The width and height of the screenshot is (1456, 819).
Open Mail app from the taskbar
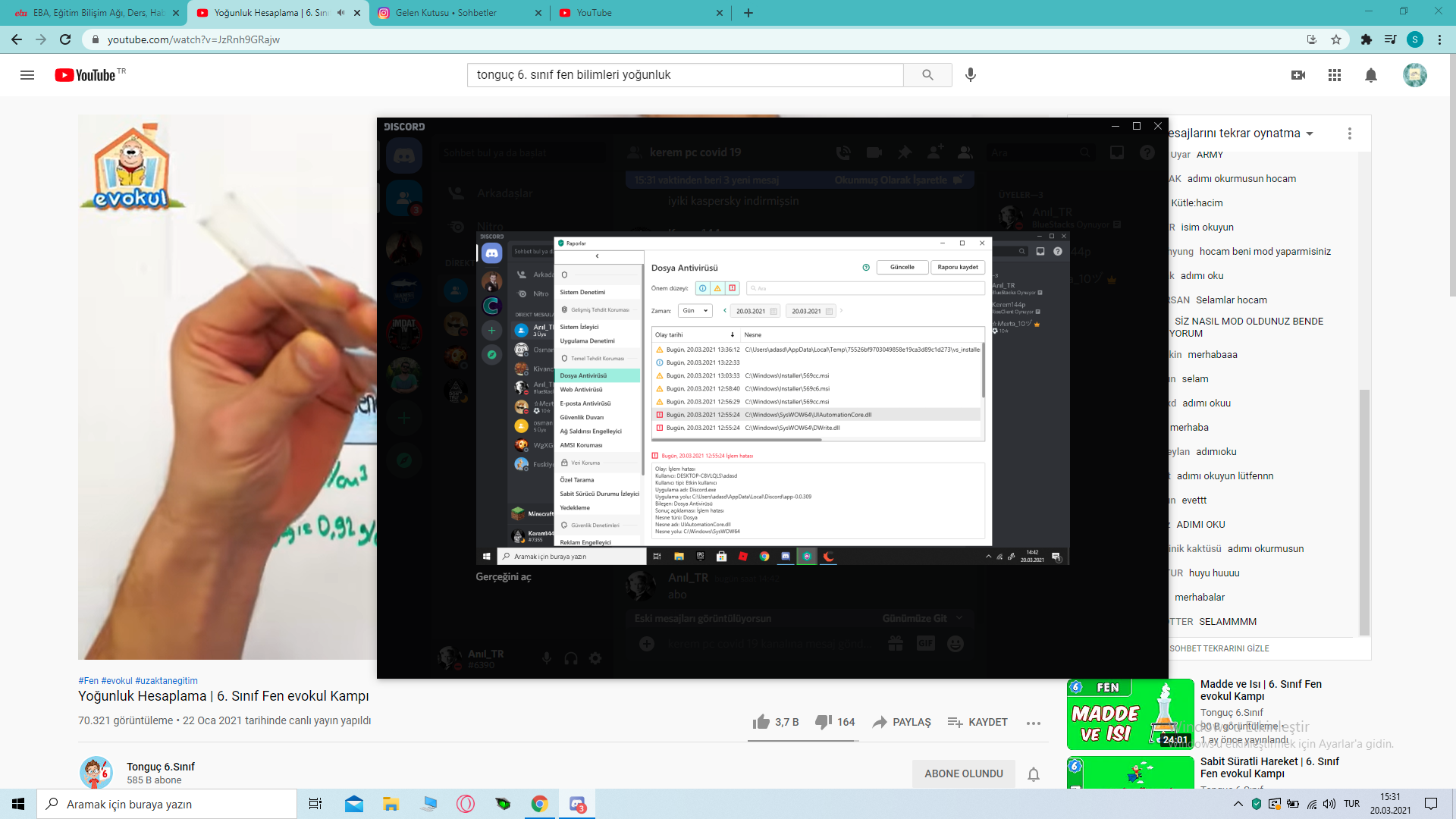tap(354, 804)
